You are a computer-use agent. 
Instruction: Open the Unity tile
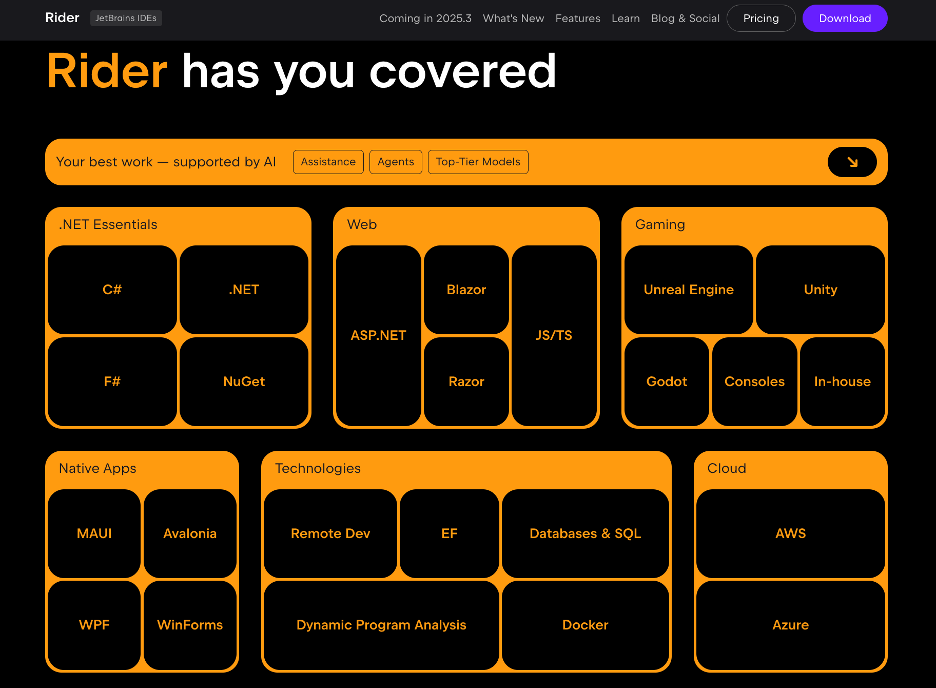821,289
